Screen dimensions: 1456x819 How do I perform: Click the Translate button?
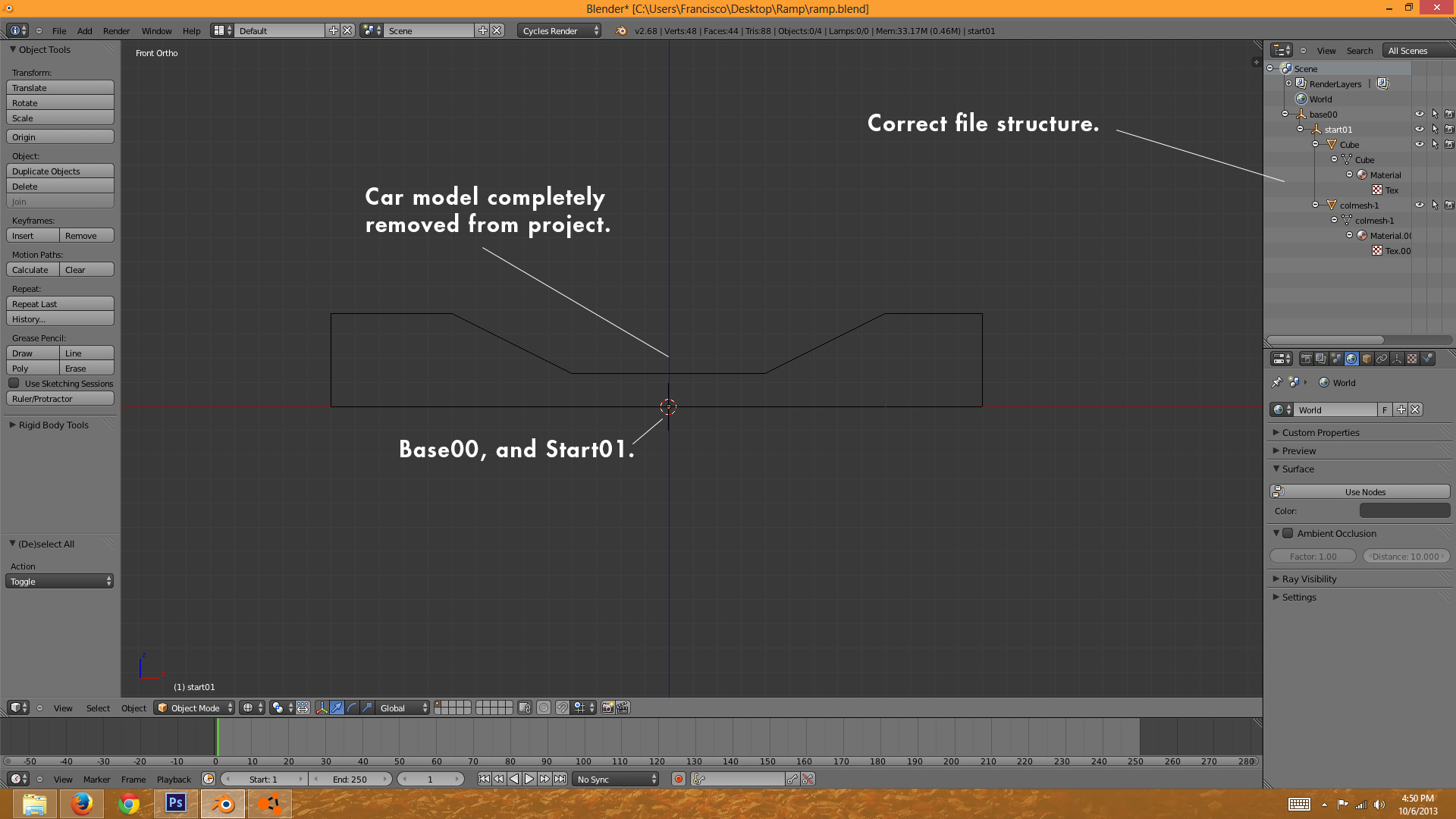60,88
